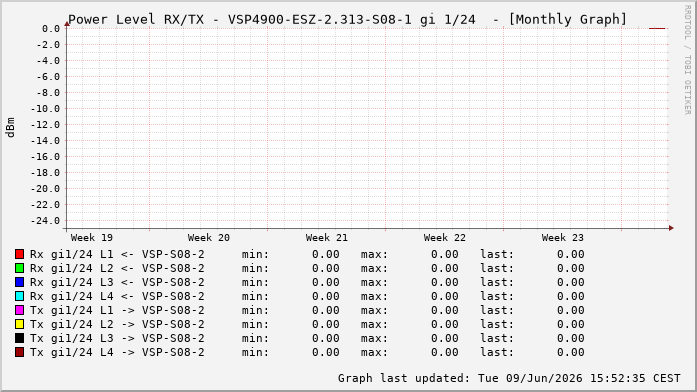
Task: Click the '-10.0' y-axis tick label
Action: coord(45,109)
